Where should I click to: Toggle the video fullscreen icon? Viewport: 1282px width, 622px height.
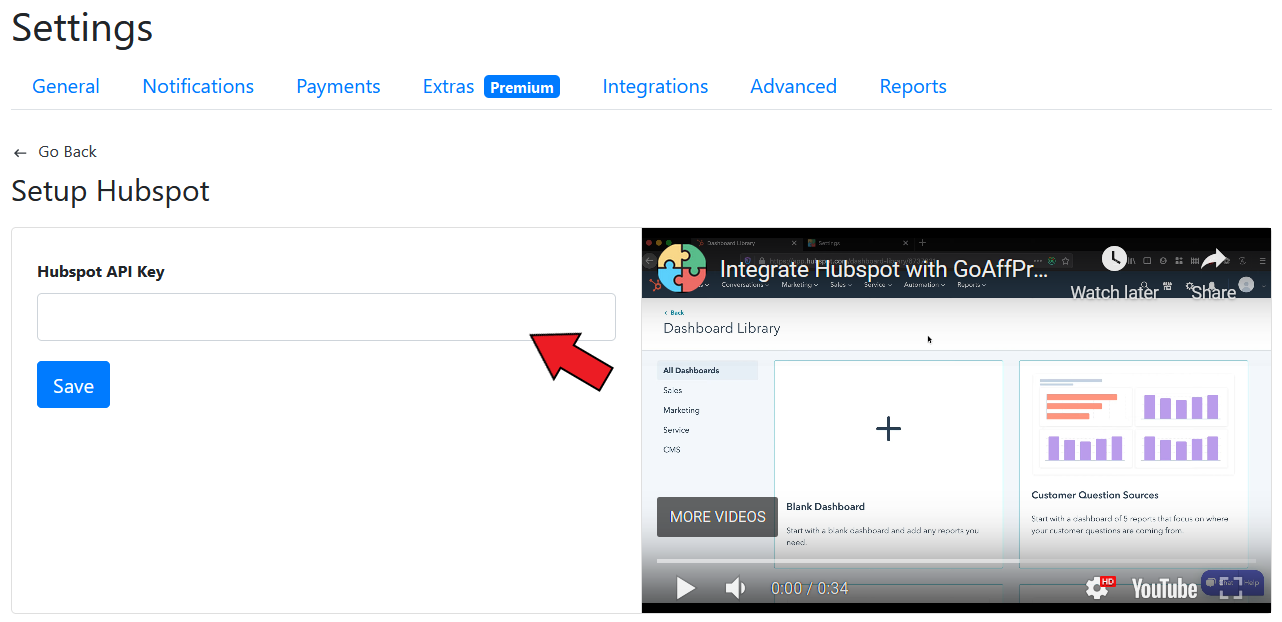[x=1231, y=588]
